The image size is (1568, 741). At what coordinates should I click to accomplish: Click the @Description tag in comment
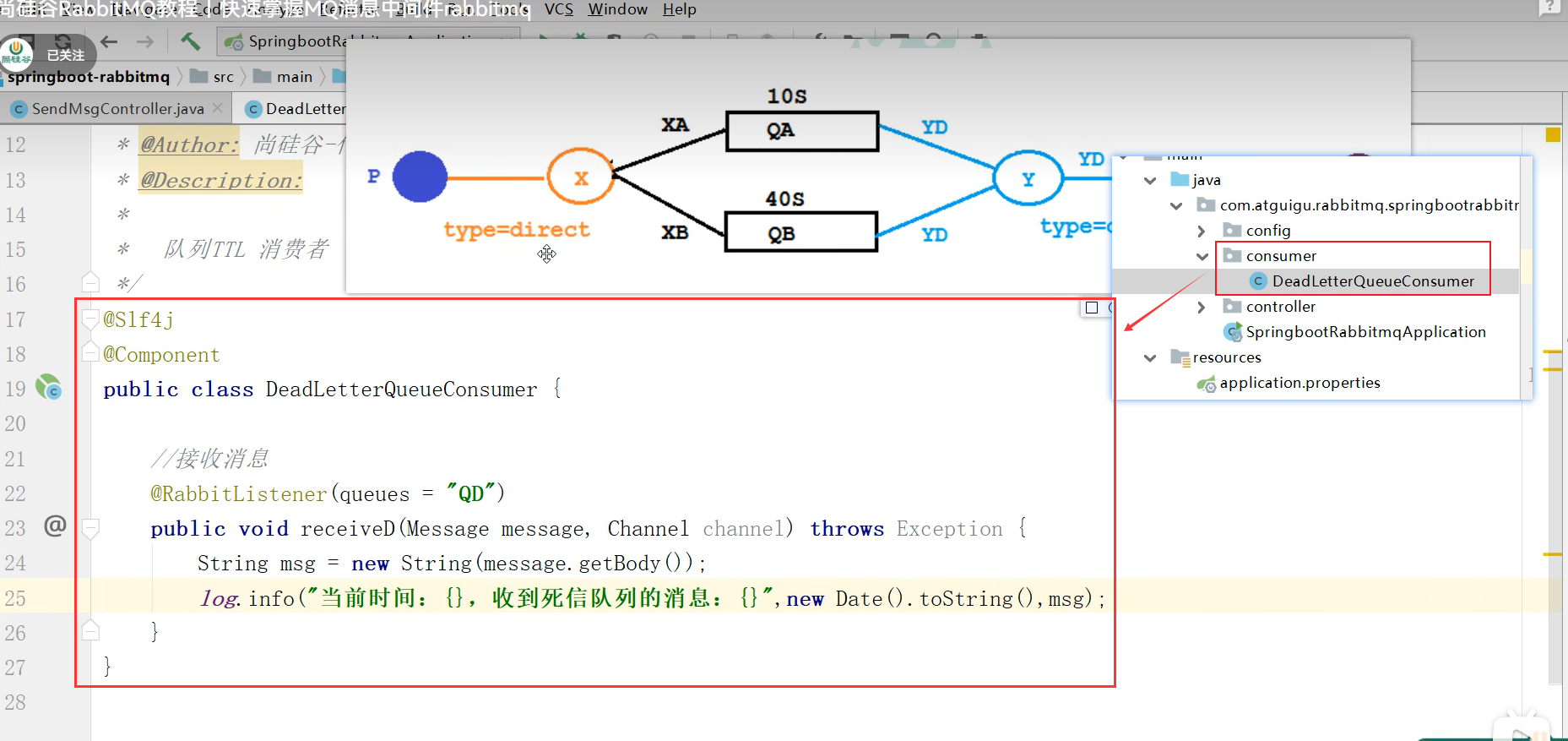221,180
